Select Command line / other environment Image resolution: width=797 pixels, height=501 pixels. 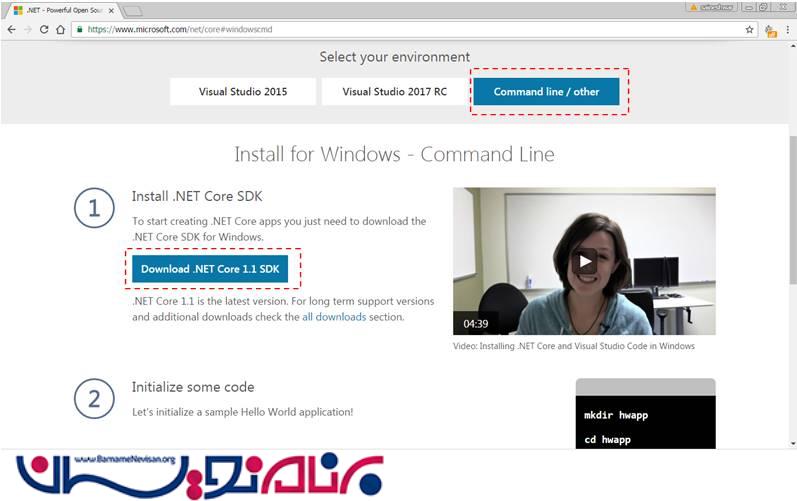546,92
